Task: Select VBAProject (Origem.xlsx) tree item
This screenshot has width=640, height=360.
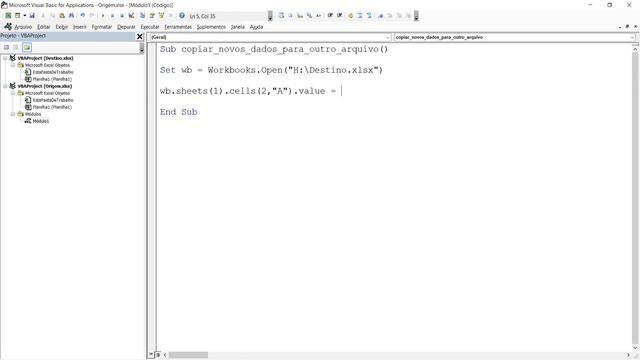Action: click(44, 86)
